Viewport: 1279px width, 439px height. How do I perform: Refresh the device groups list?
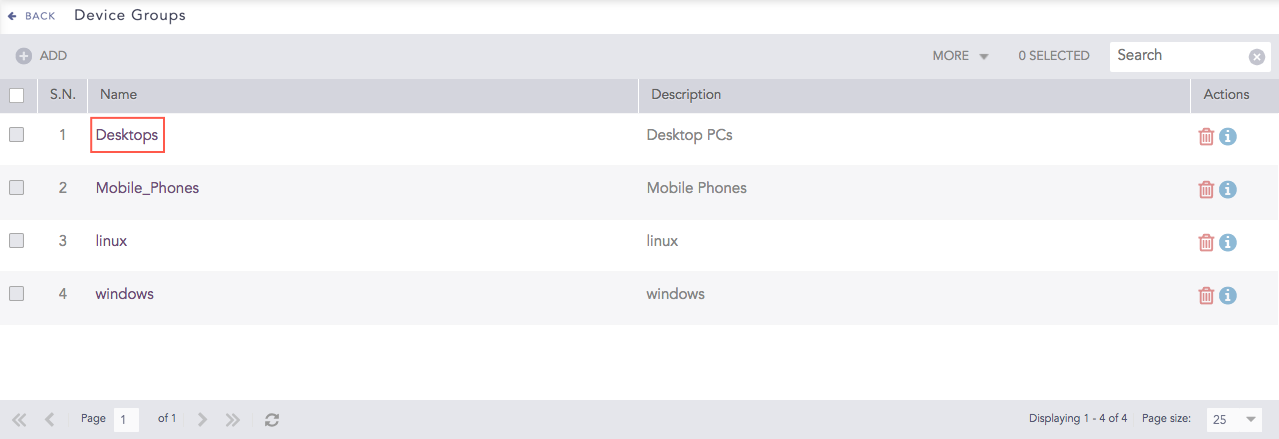click(271, 420)
